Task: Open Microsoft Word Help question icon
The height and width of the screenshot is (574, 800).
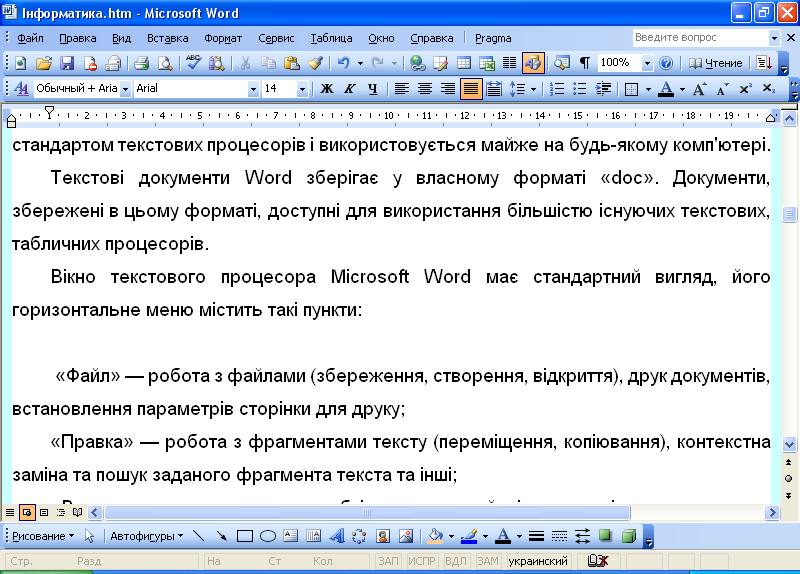Action: [666, 63]
